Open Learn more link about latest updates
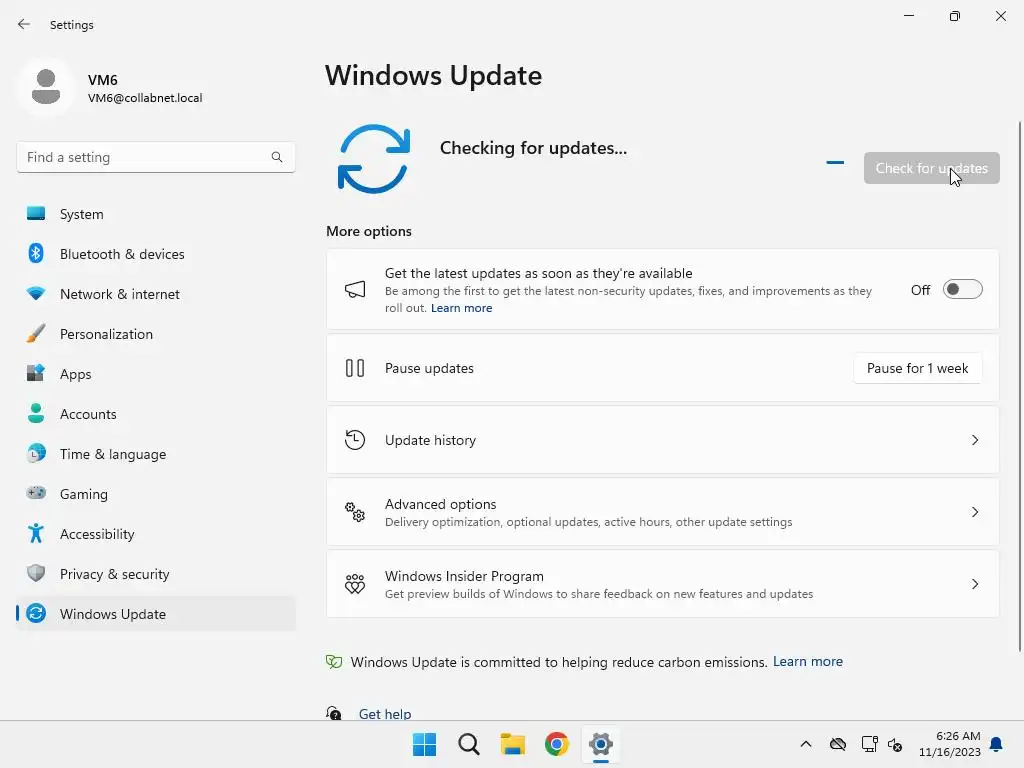 (461, 308)
